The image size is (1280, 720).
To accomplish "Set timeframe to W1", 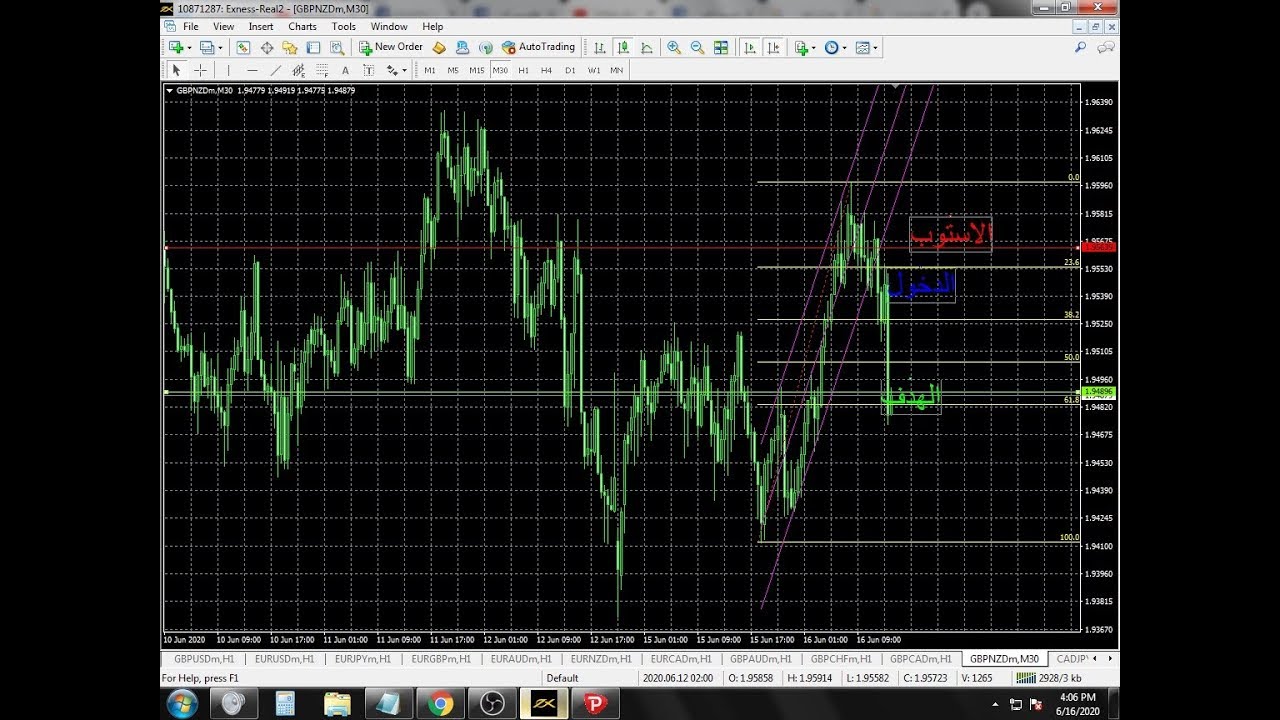I will [x=594, y=70].
